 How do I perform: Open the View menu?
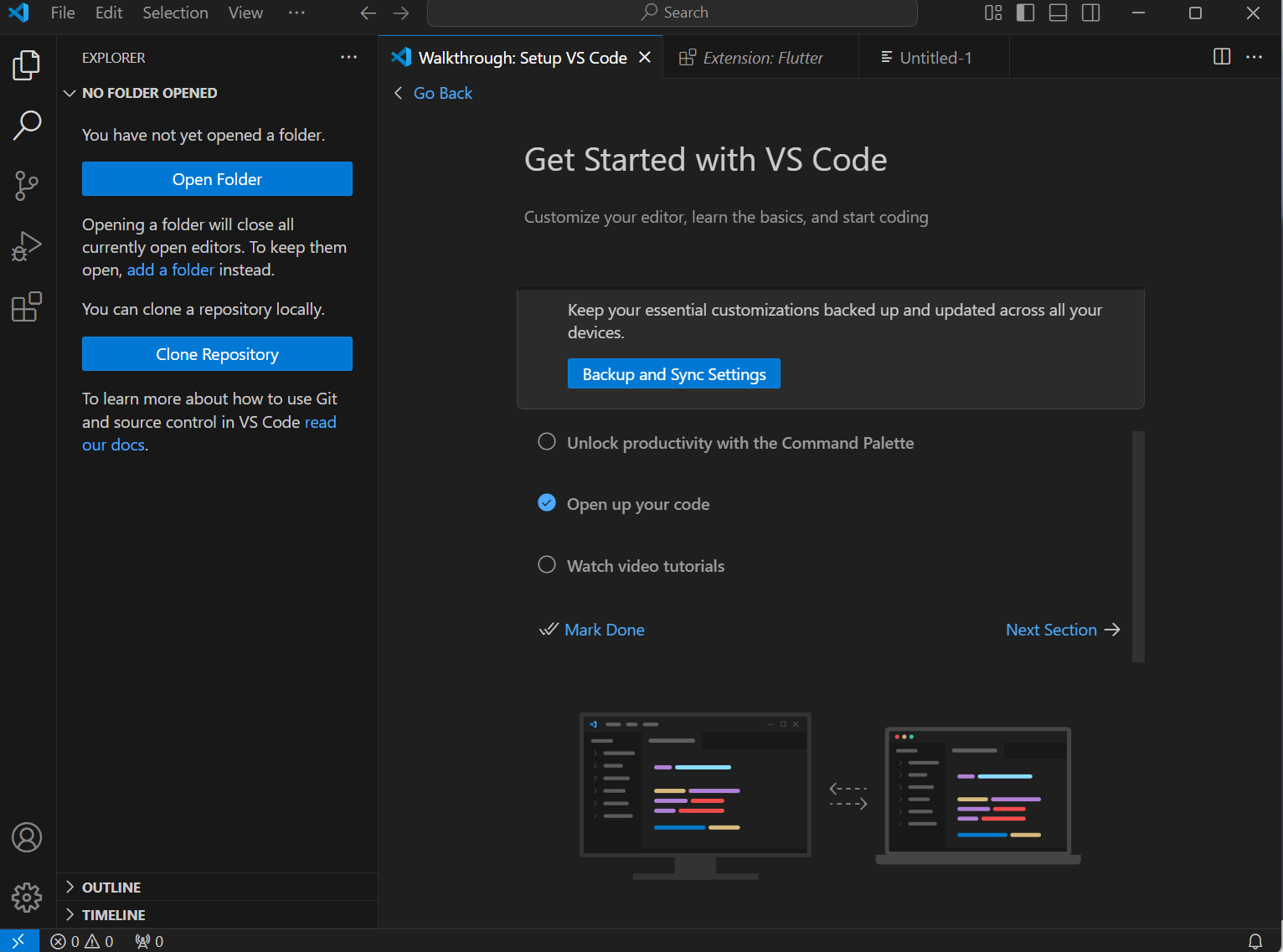pos(245,13)
